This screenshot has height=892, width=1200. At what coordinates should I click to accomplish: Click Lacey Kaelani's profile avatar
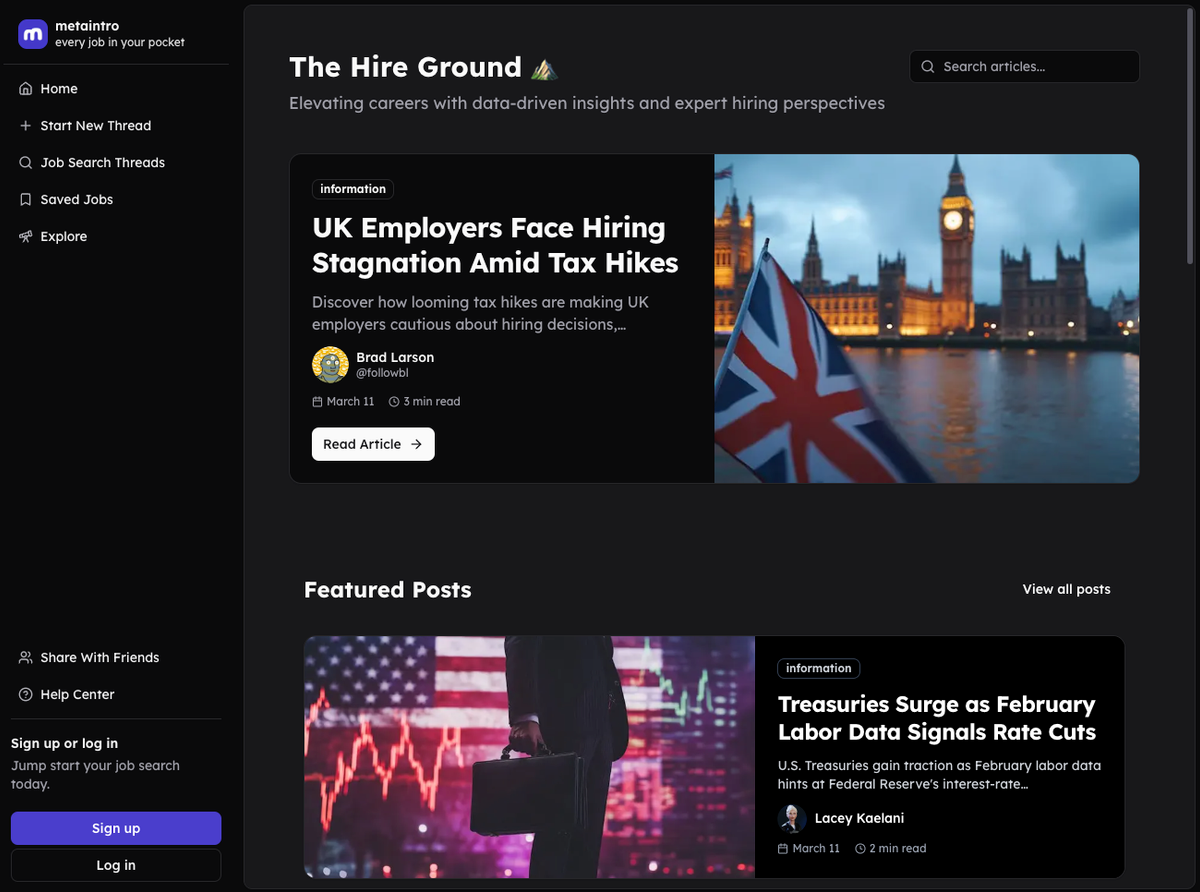click(x=792, y=818)
